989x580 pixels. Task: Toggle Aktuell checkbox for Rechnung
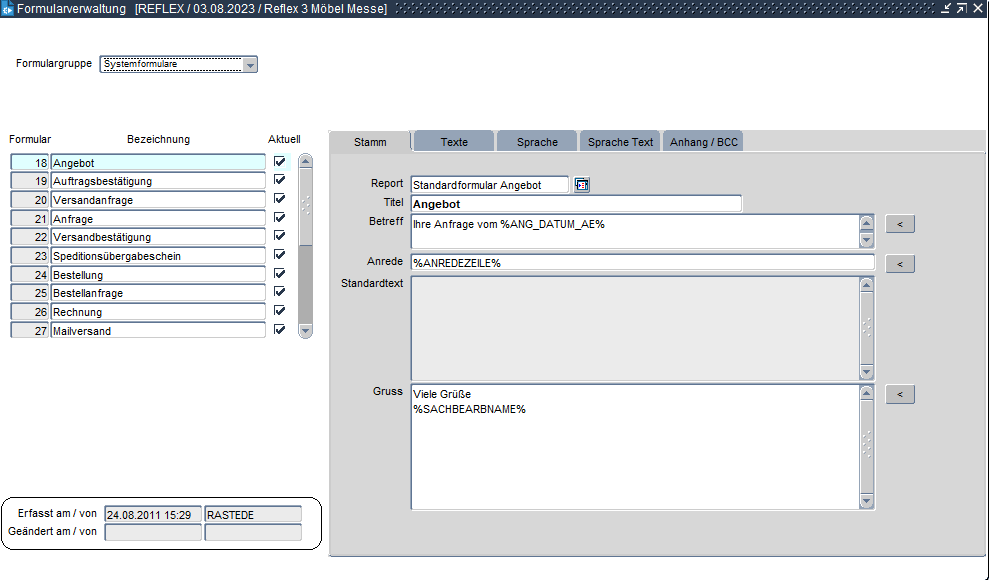pos(280,311)
